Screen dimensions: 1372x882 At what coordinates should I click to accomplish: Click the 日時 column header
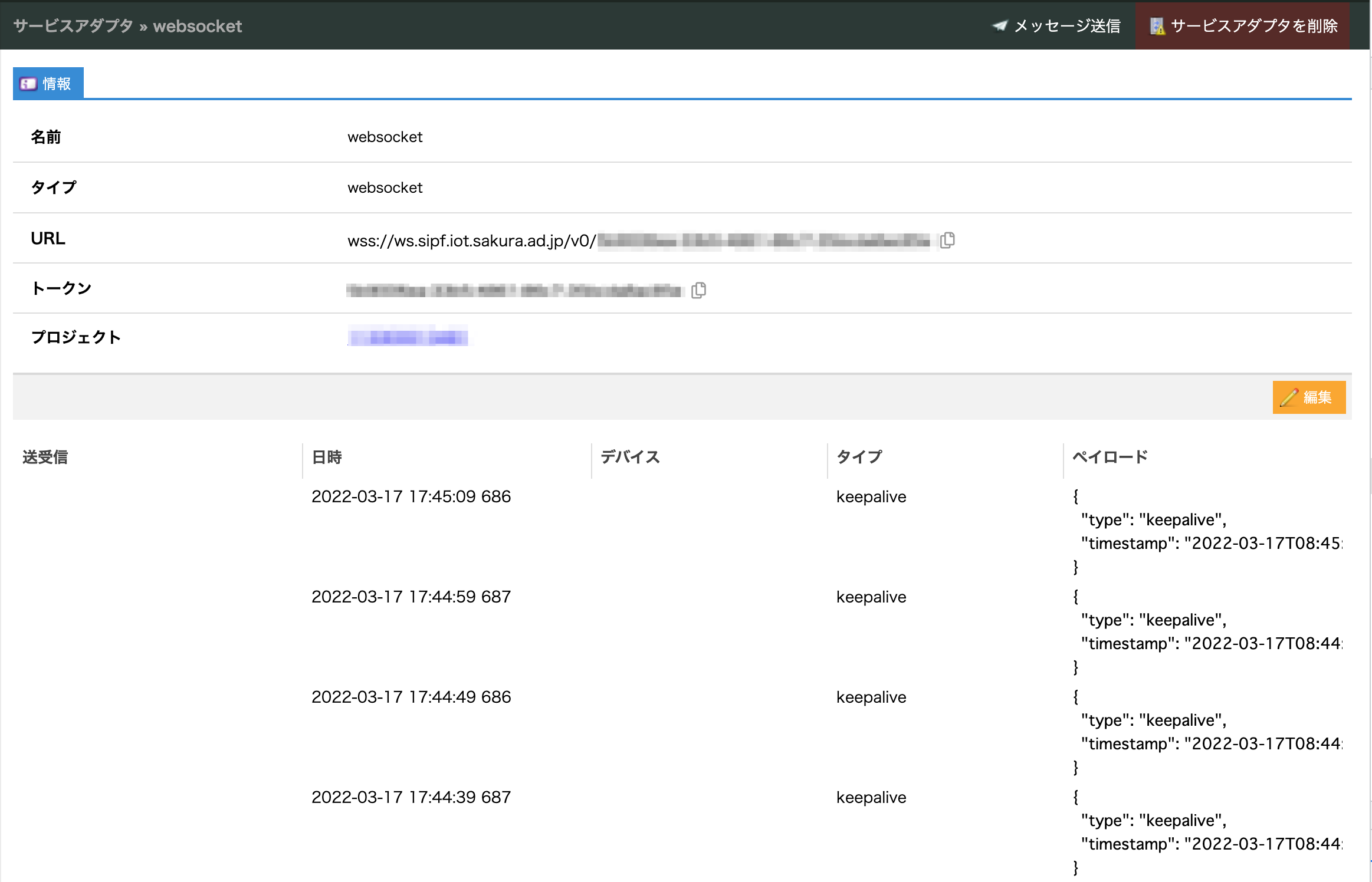327,457
